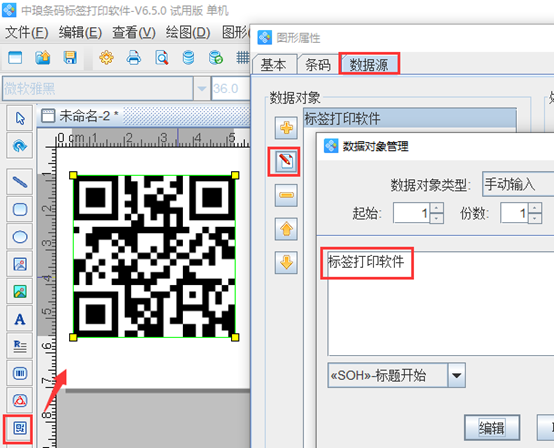Select the ellipse drawing tool

[x=20, y=237]
